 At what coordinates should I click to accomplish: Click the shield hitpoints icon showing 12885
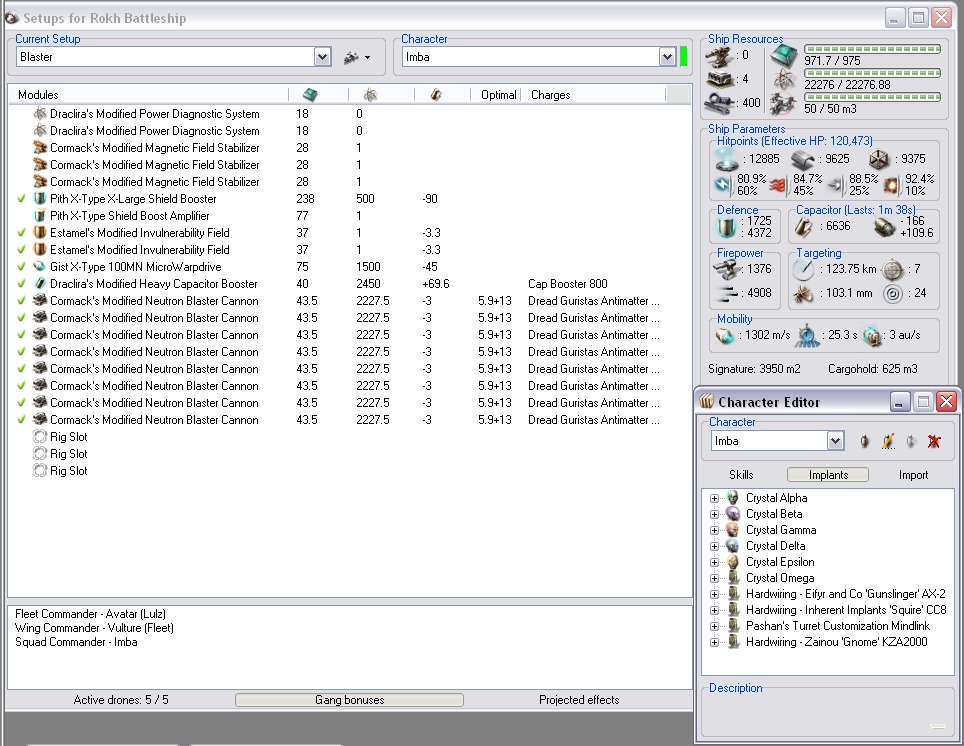pos(728,159)
